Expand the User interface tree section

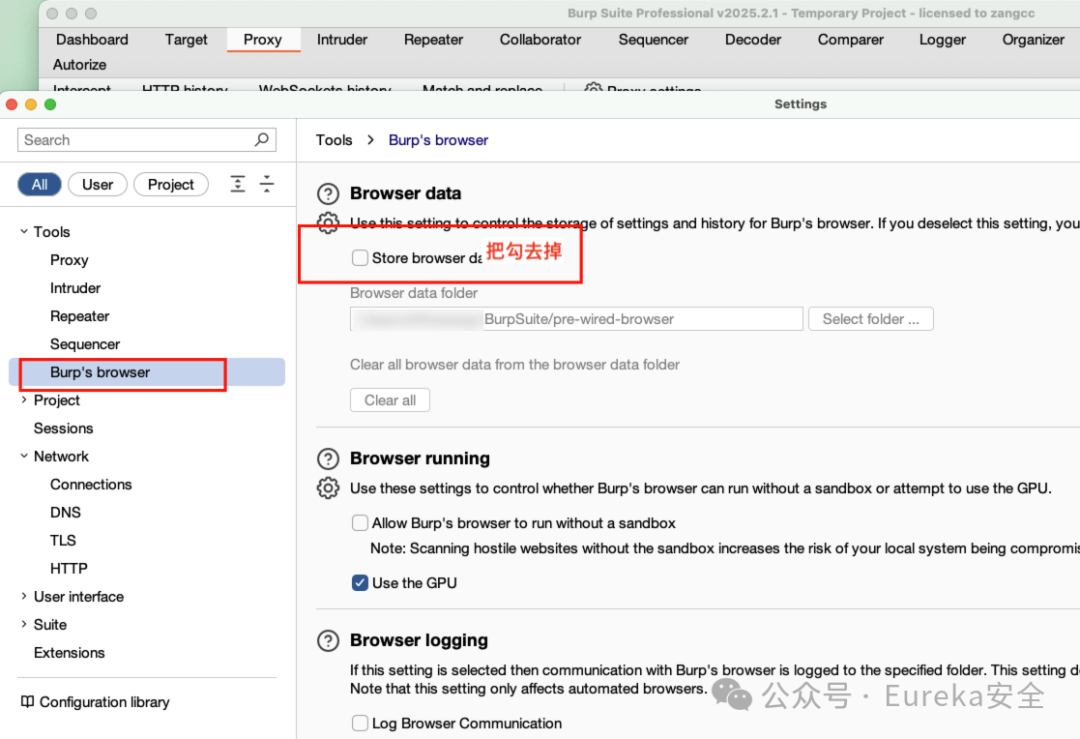[24, 596]
